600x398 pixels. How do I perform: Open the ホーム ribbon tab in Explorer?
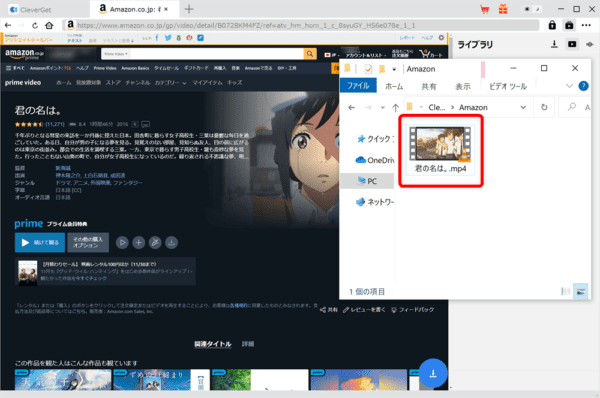click(x=394, y=86)
